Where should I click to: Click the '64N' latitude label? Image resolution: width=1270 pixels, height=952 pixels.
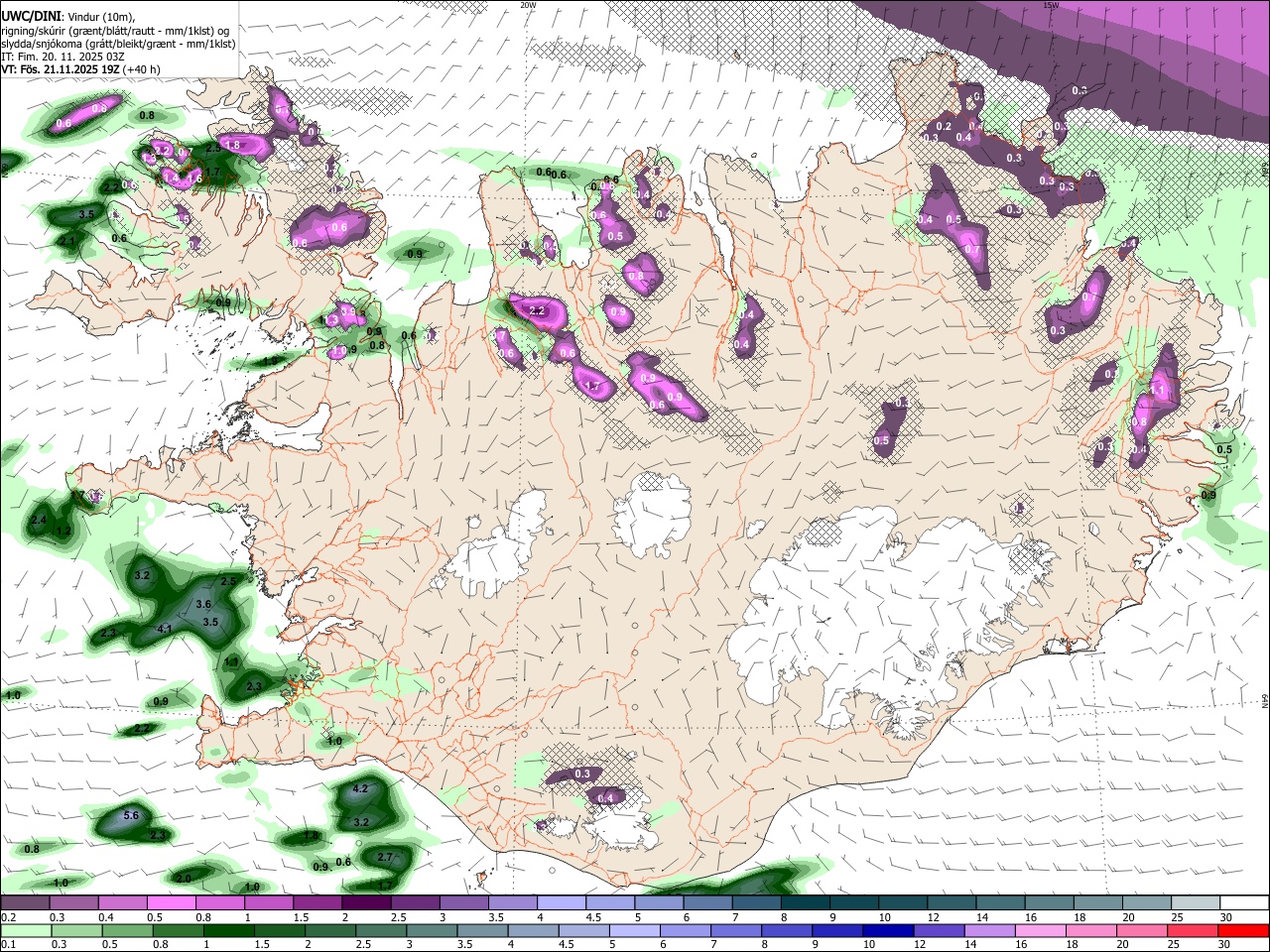click(1265, 700)
